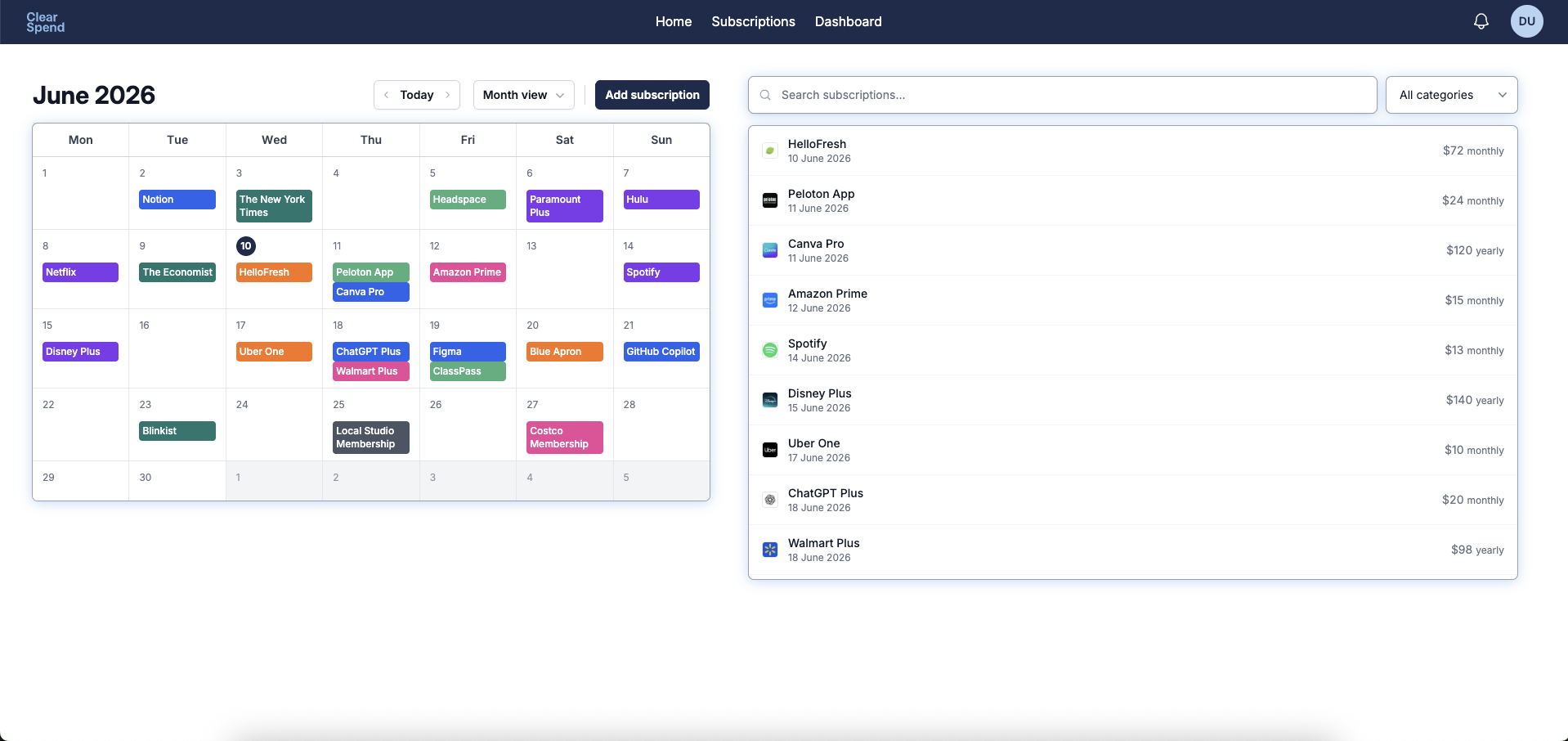The image size is (1568, 741).
Task: Click the Amazon Prime list title
Action: tap(827, 294)
